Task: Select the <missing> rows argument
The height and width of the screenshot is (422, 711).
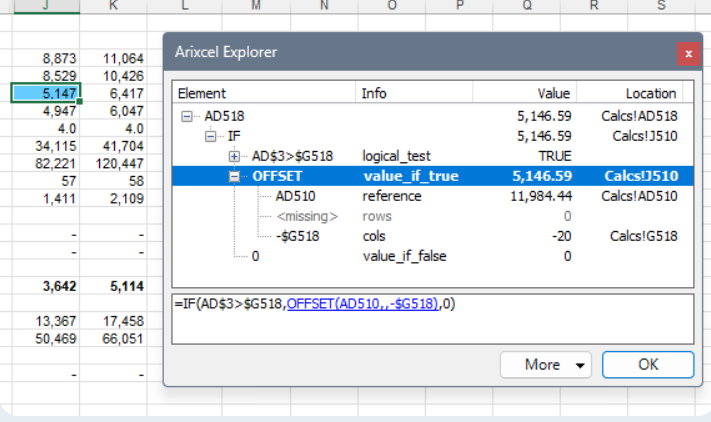Action: pyautogui.click(x=307, y=216)
